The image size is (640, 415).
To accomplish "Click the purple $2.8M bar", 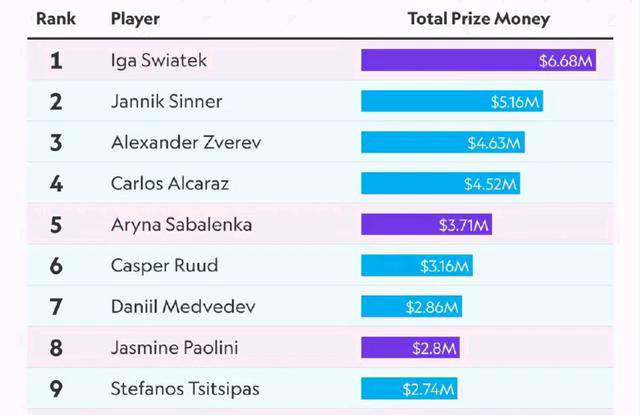I will click(x=410, y=348).
